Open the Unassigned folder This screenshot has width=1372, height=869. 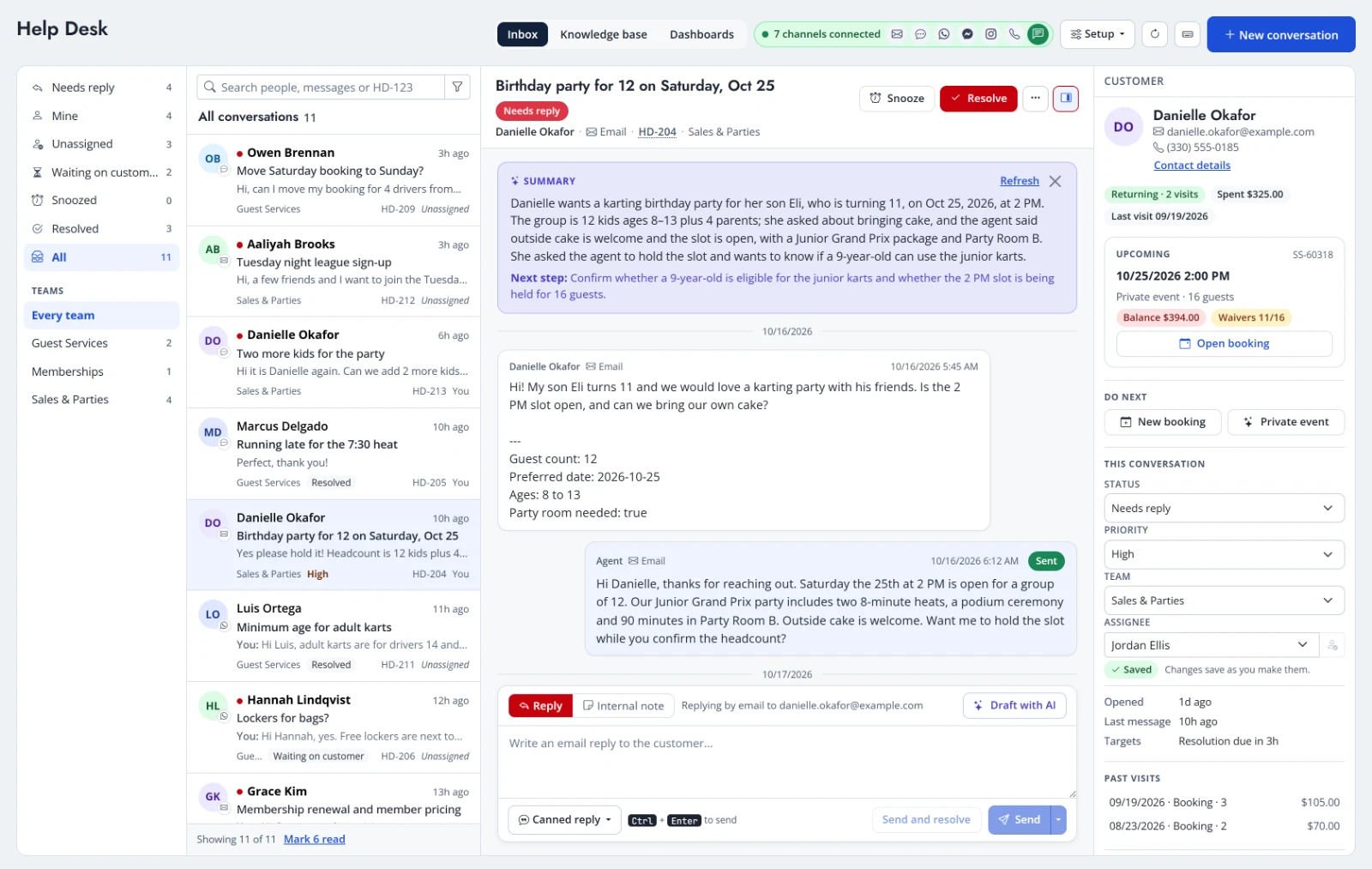pyautogui.click(x=101, y=144)
